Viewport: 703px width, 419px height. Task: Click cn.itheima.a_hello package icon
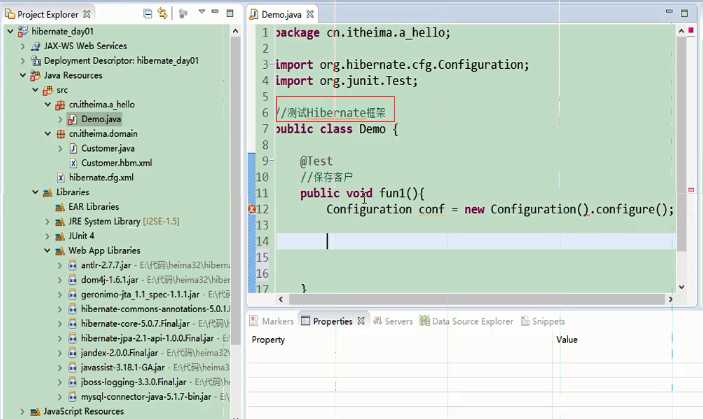click(x=60, y=105)
